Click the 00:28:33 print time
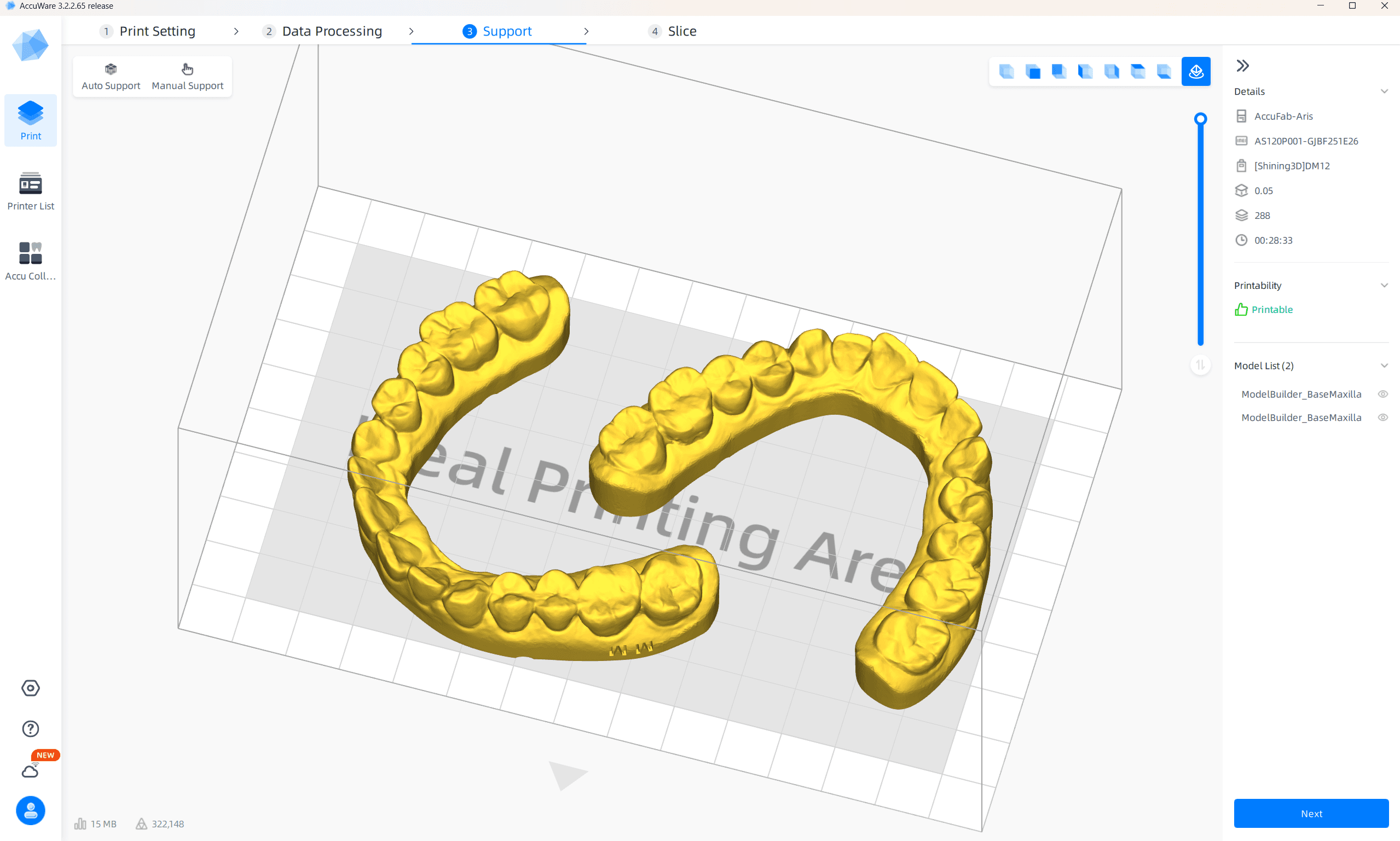The height and width of the screenshot is (841, 1400). pyautogui.click(x=1273, y=240)
